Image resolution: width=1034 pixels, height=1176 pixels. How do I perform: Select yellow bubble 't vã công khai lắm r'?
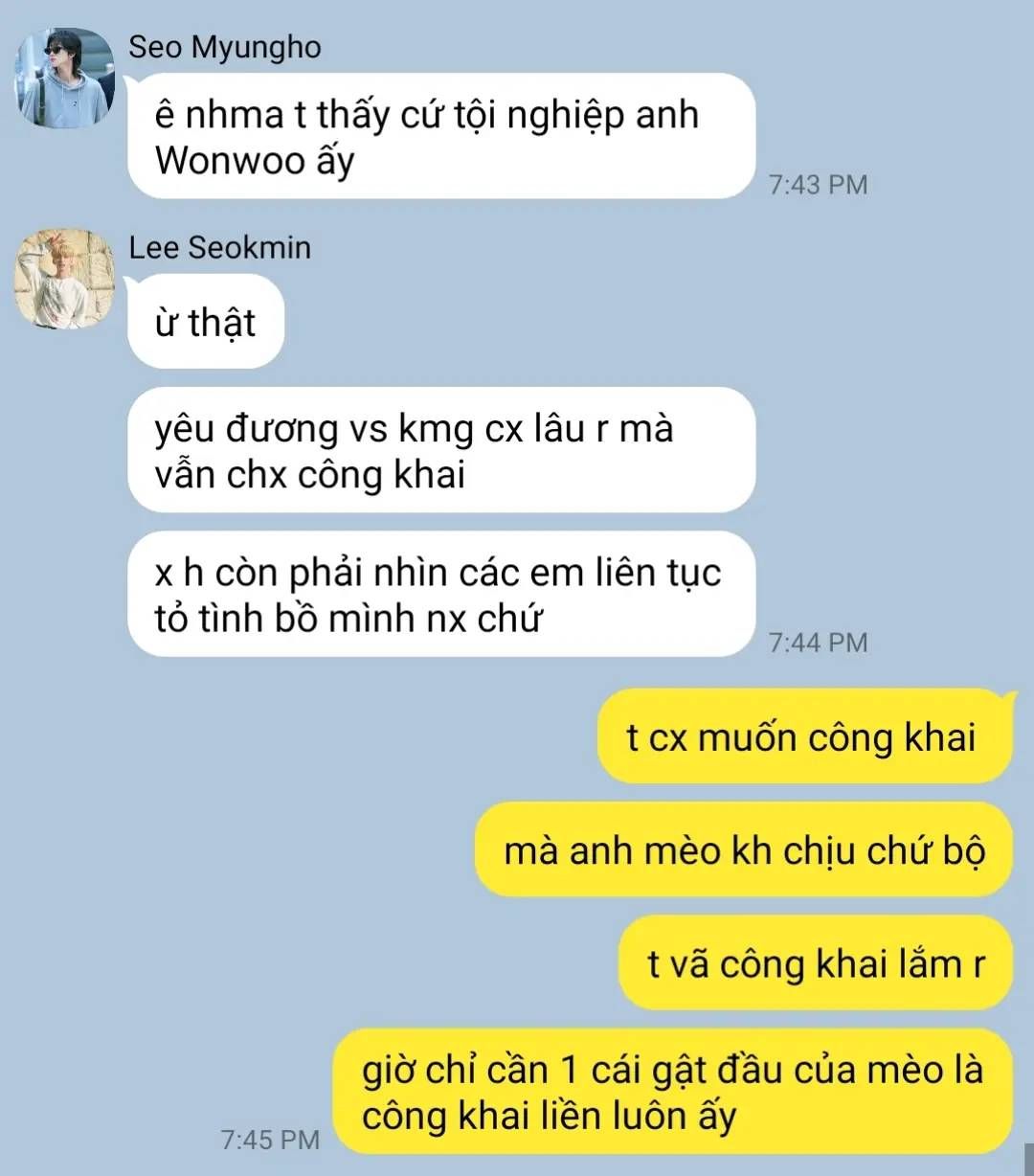816,962
